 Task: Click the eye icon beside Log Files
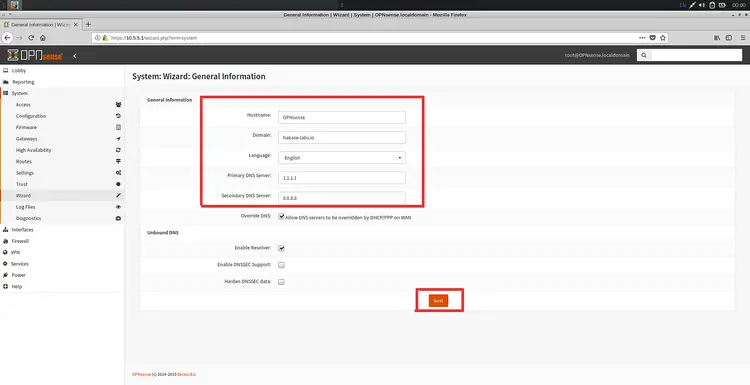click(118, 207)
